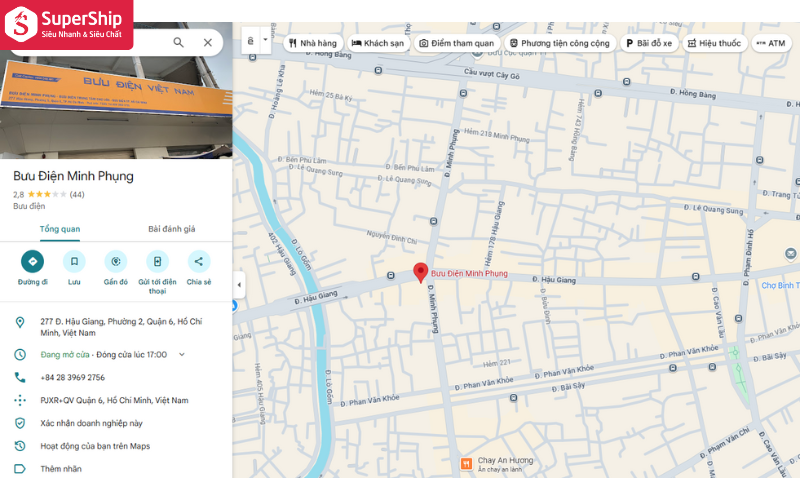Click Thêm nhãn to add label
This screenshot has height=500, width=800.
pyautogui.click(x=61, y=469)
